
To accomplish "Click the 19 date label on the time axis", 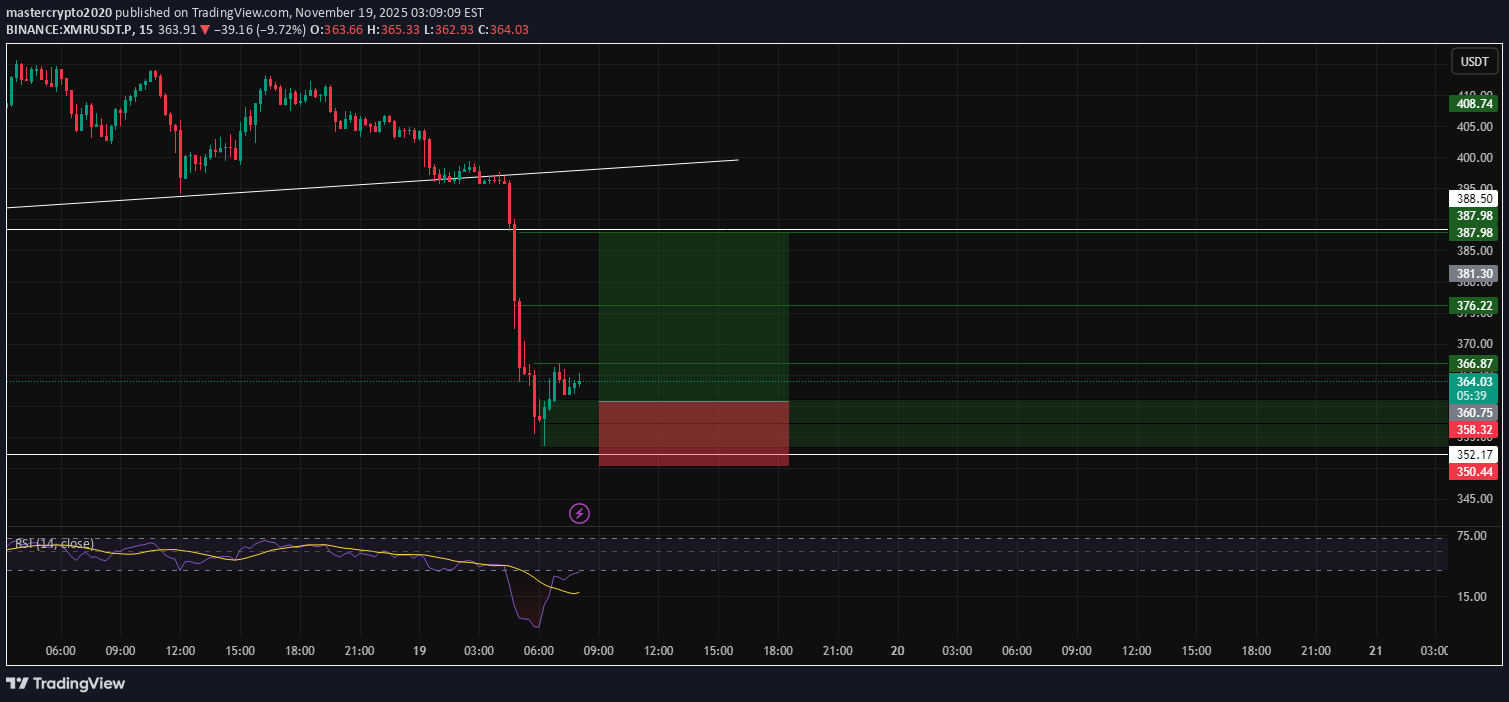I will point(419,651).
